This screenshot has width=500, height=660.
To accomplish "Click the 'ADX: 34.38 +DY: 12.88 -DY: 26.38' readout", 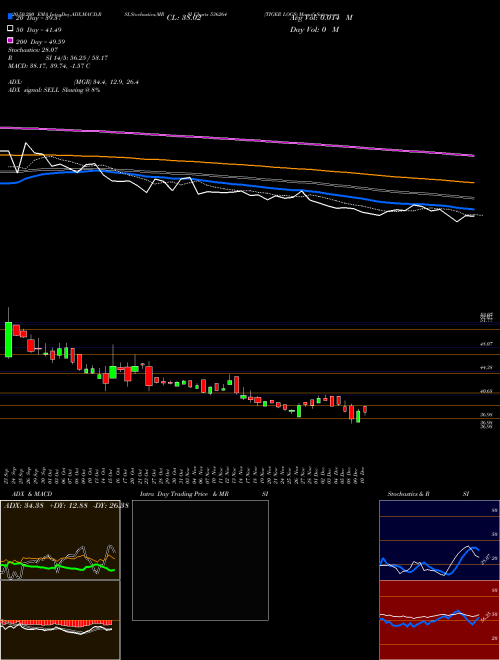I will pos(66,505).
